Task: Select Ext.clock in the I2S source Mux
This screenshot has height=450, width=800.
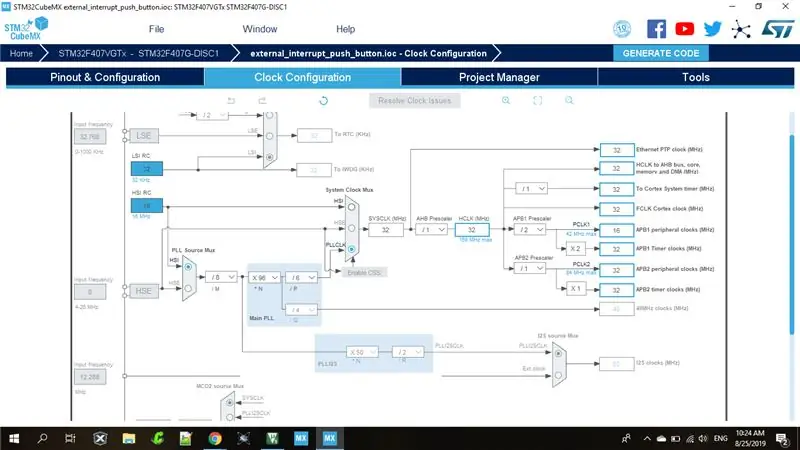Action: 558,375
